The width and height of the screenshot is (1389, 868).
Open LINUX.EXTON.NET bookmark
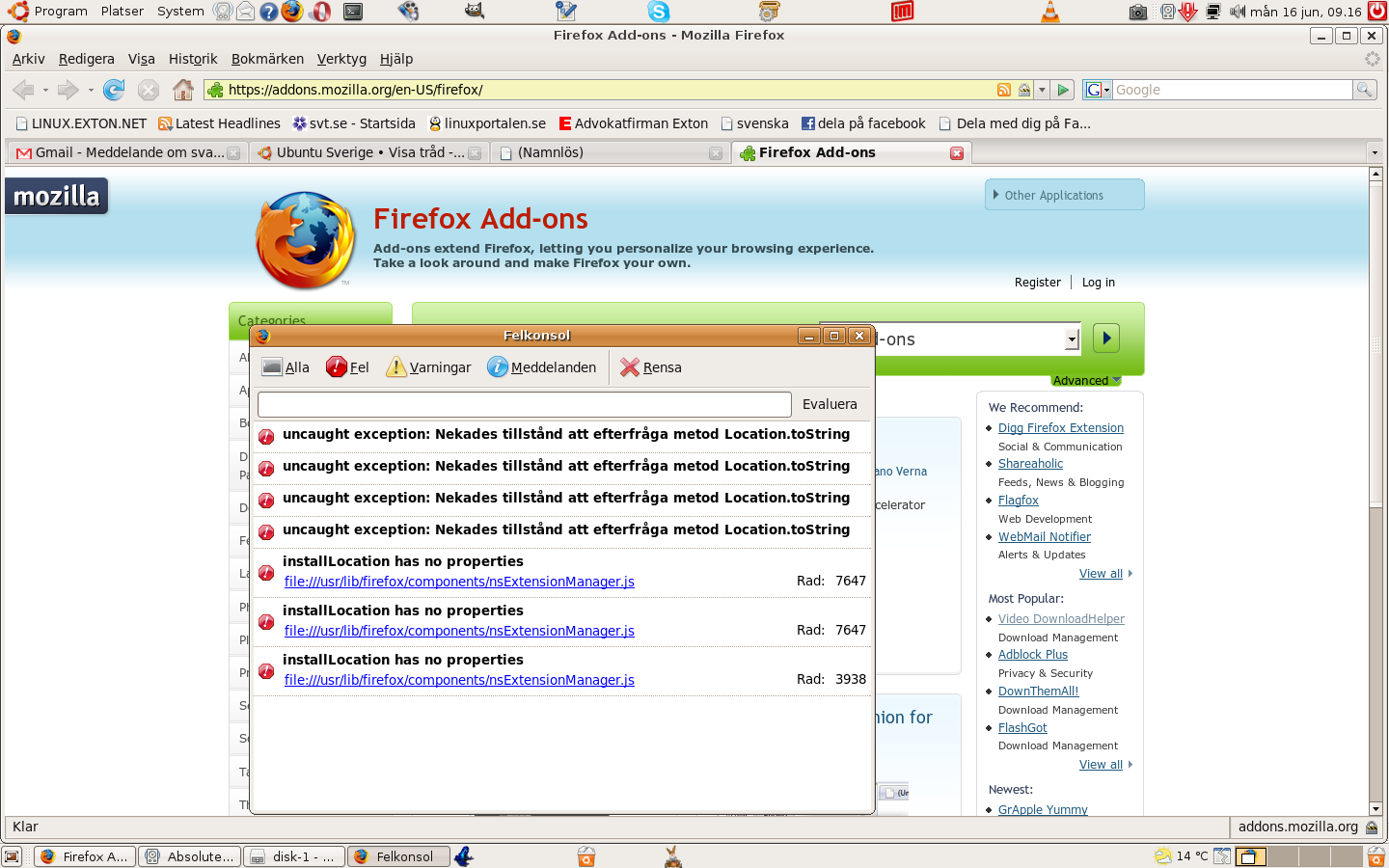[x=81, y=123]
